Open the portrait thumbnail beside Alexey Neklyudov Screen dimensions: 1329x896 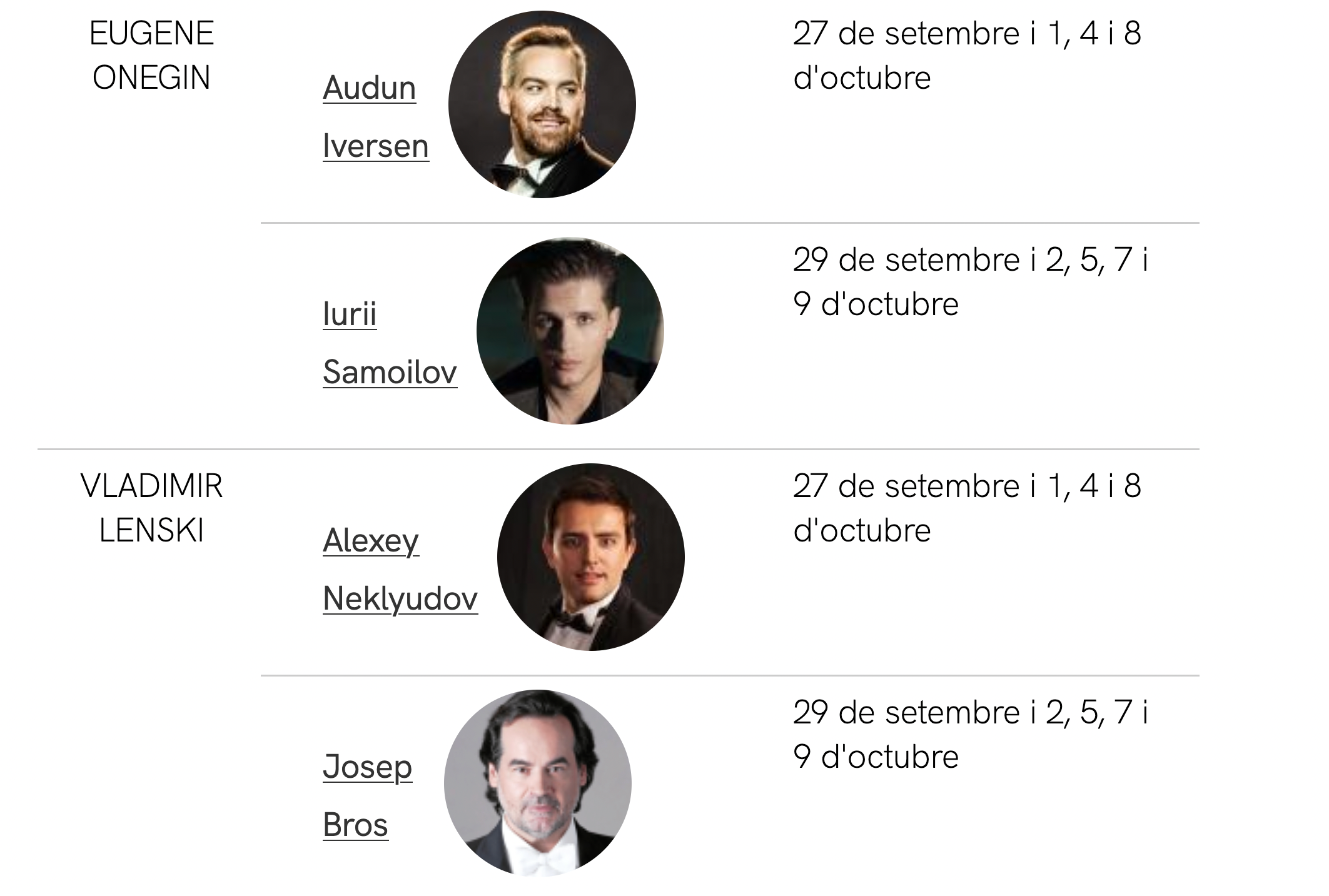pyautogui.click(x=590, y=557)
